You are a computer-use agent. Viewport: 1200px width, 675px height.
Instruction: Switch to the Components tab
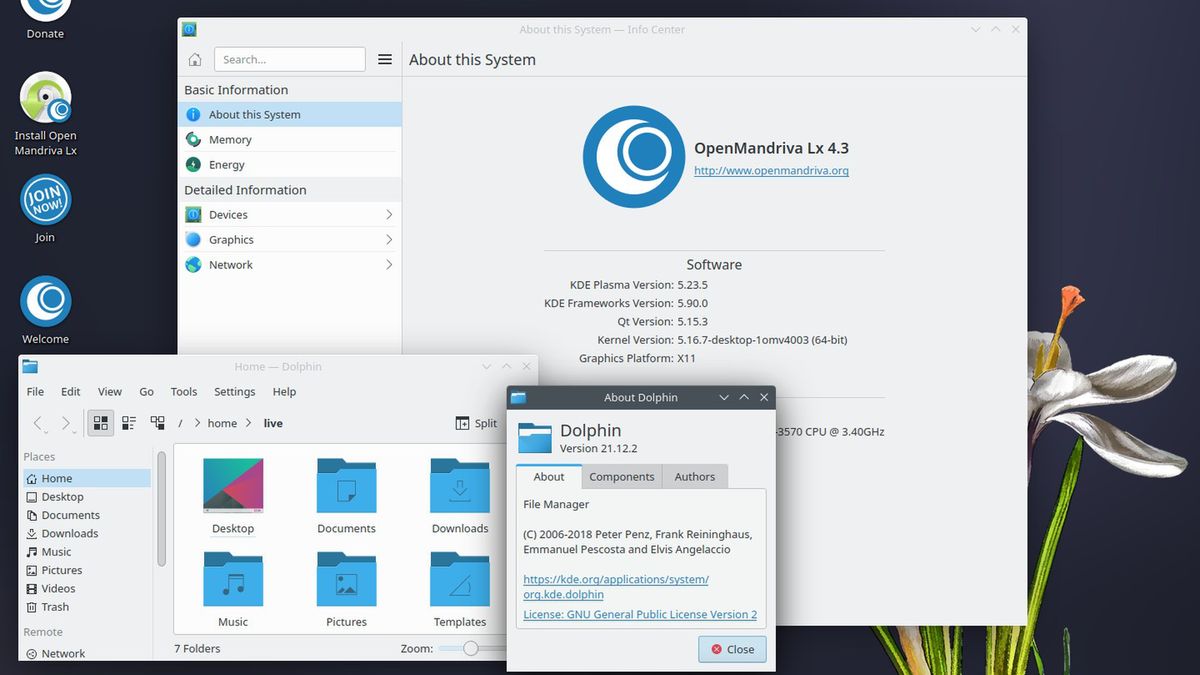pos(621,477)
